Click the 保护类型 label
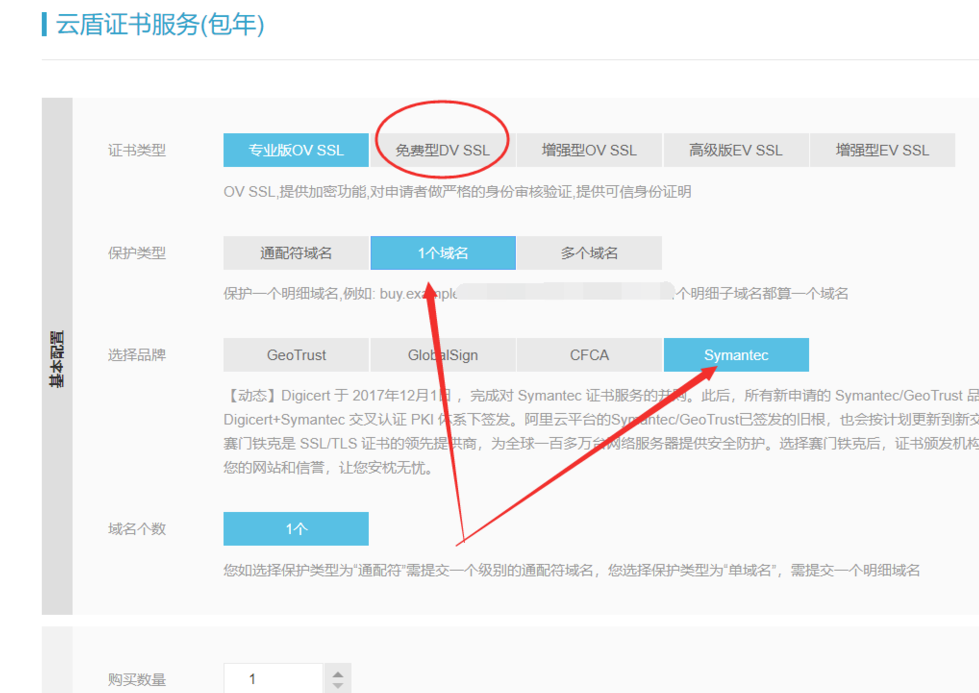The image size is (979, 693). [x=137, y=253]
